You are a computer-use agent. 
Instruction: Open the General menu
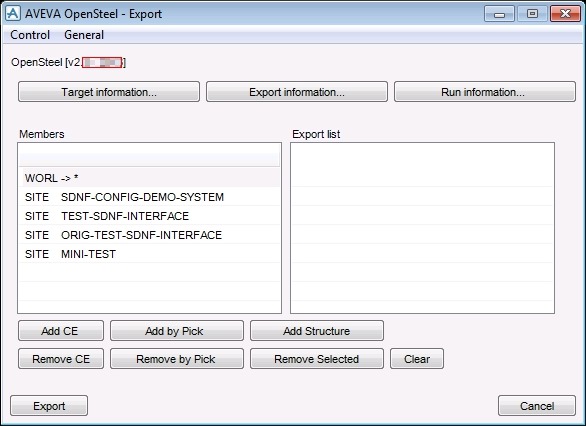tap(84, 35)
